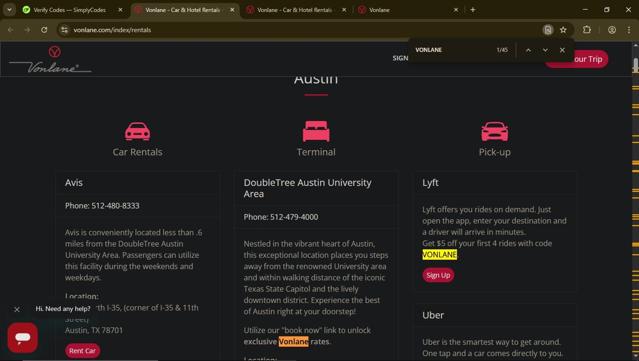The image size is (639, 361).
Task: Click the DoubleTree Austin University Area title
Action: 308,188
